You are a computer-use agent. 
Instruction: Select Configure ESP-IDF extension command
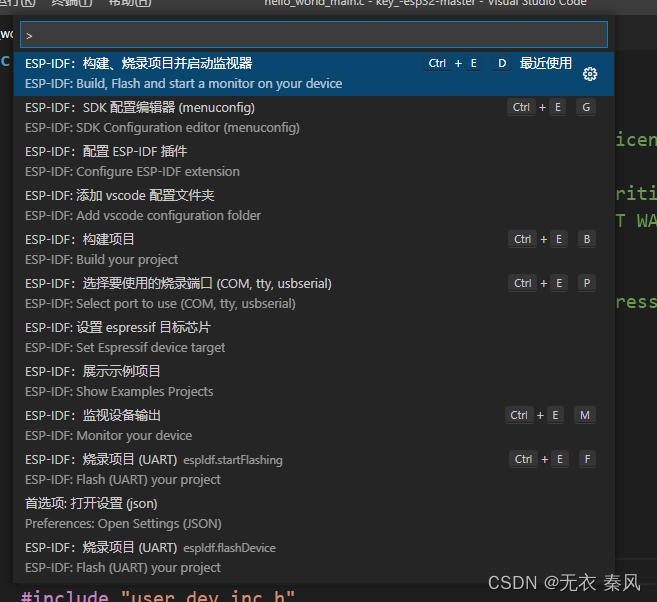314,162
